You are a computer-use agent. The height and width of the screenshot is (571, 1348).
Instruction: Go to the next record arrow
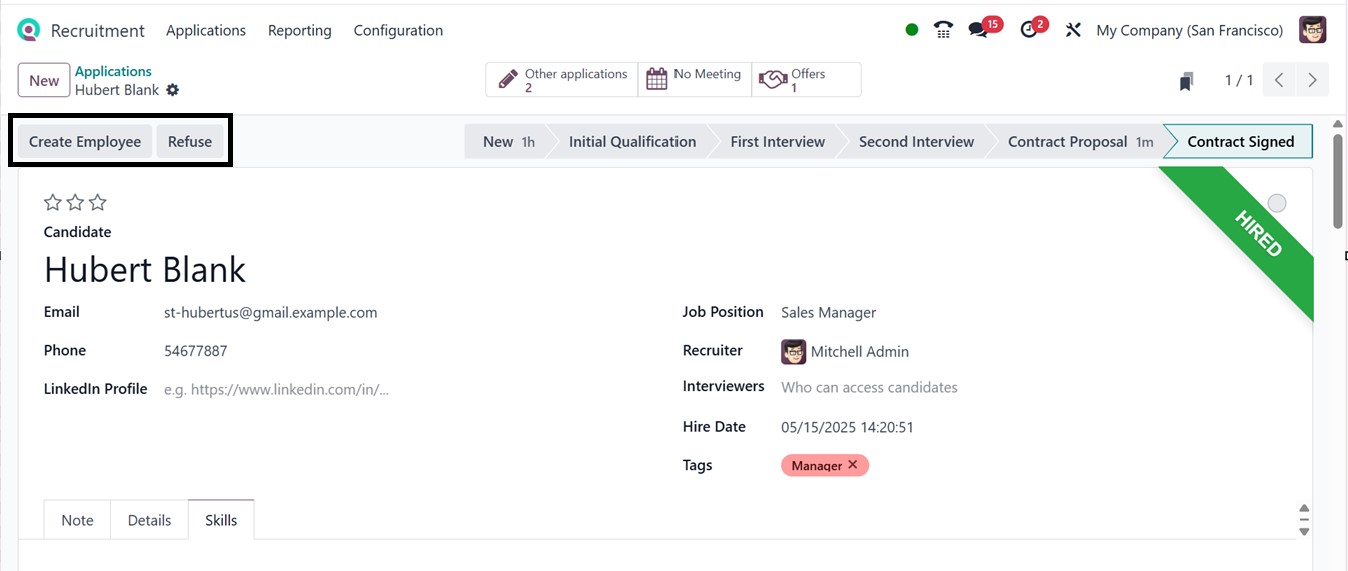pos(1312,80)
